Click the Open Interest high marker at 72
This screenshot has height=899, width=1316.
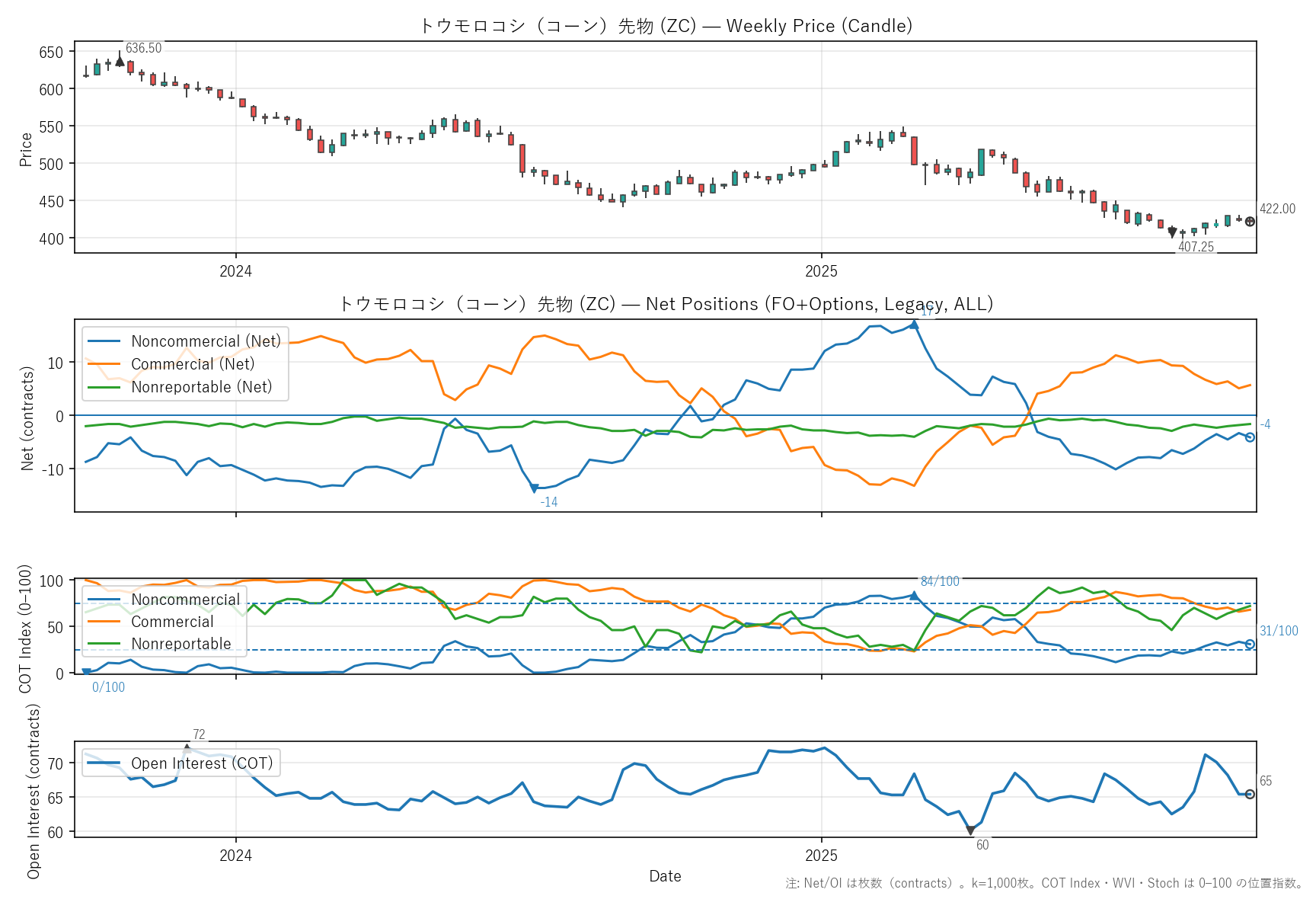[187, 749]
